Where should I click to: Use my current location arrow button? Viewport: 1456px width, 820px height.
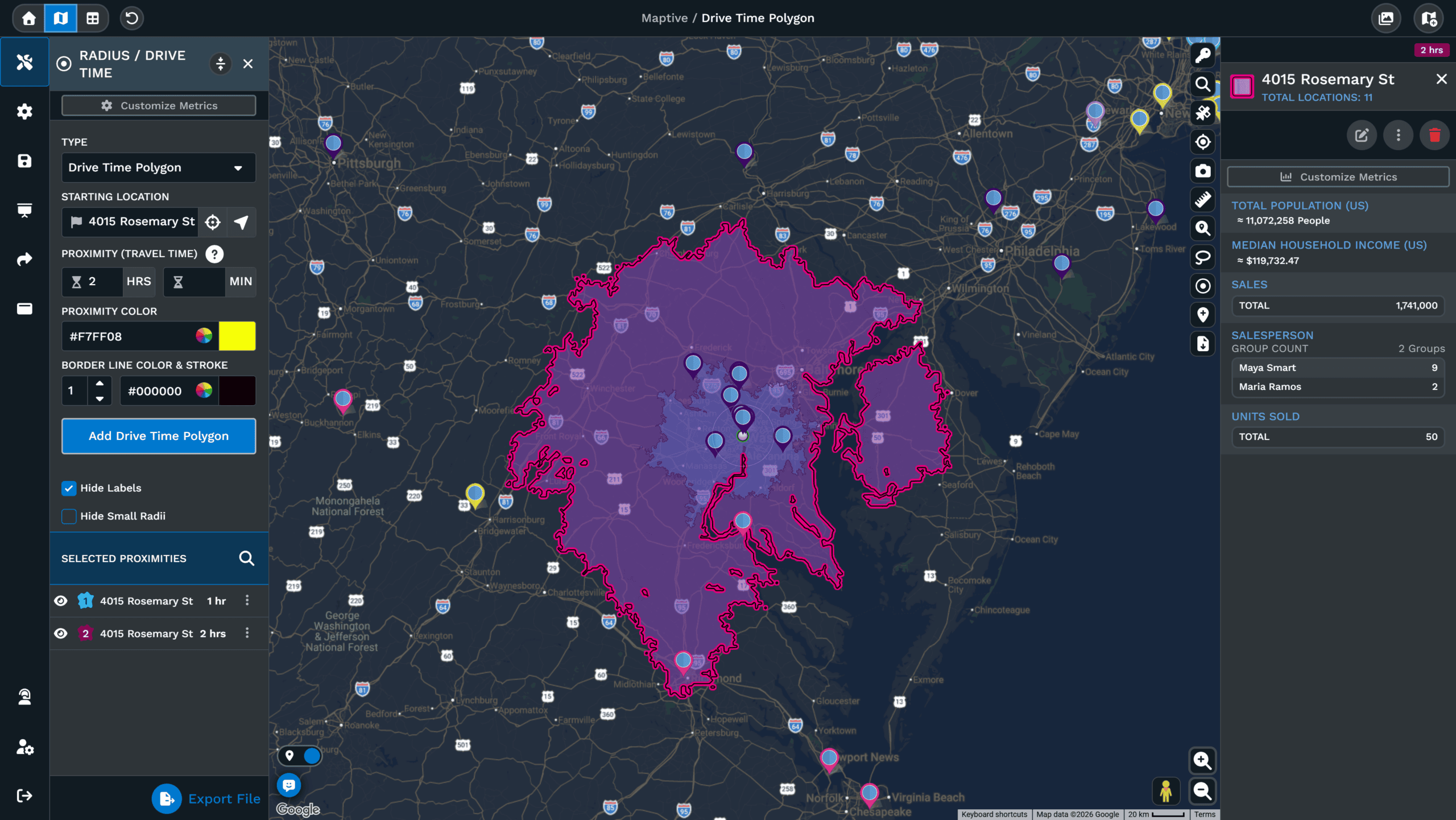[x=241, y=222]
